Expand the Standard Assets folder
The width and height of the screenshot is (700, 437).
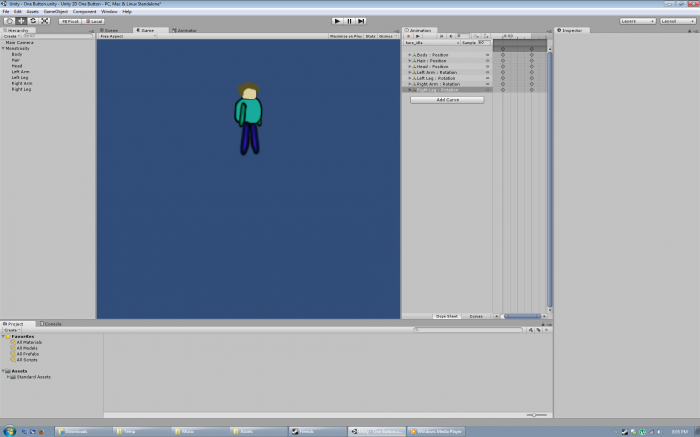(8, 377)
